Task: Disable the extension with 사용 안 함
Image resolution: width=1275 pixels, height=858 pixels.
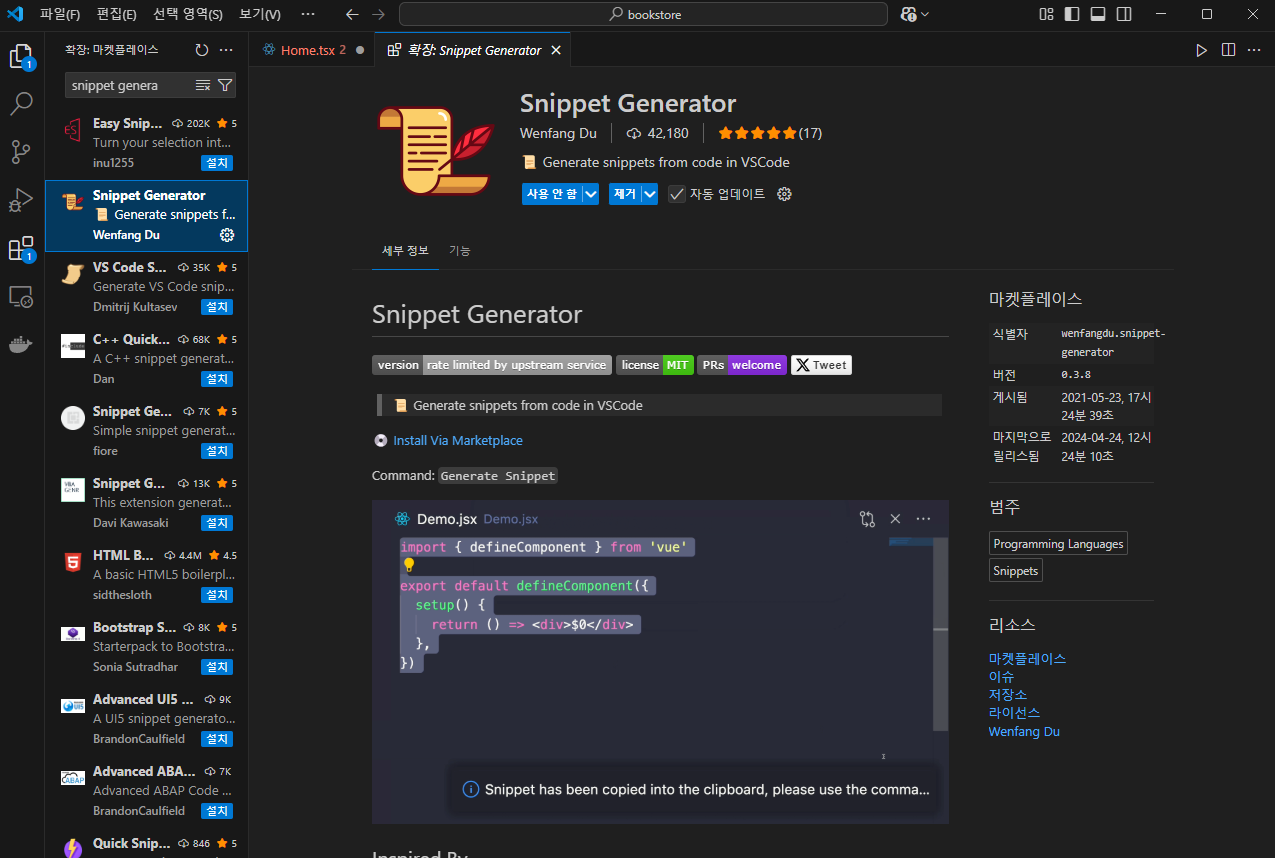Action: coord(552,194)
